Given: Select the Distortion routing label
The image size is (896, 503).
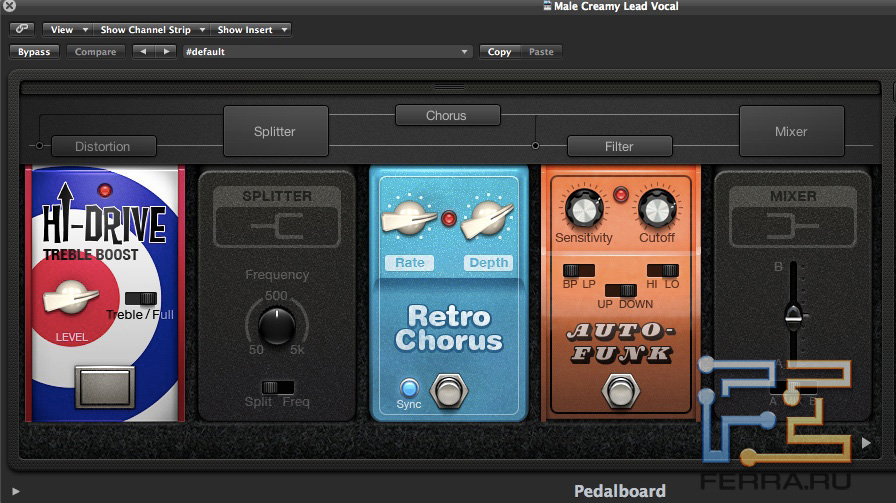Looking at the screenshot, I should [103, 146].
